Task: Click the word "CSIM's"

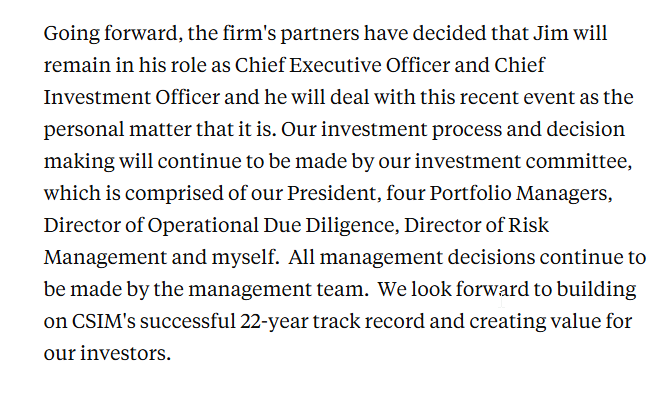Action: point(103,321)
